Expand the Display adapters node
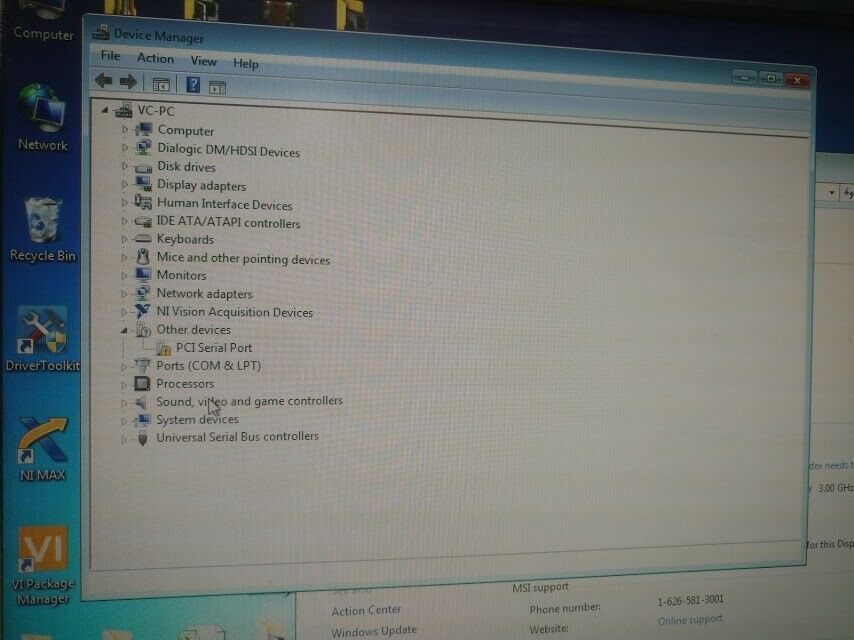This screenshot has width=854, height=640. tap(125, 185)
